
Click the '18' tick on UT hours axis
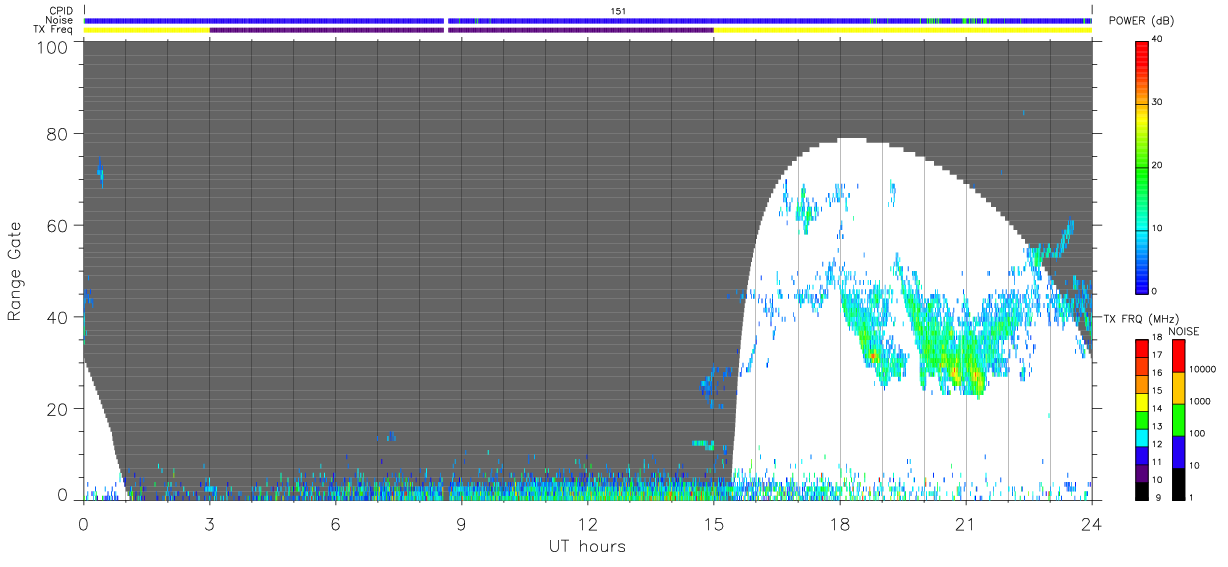point(839,523)
